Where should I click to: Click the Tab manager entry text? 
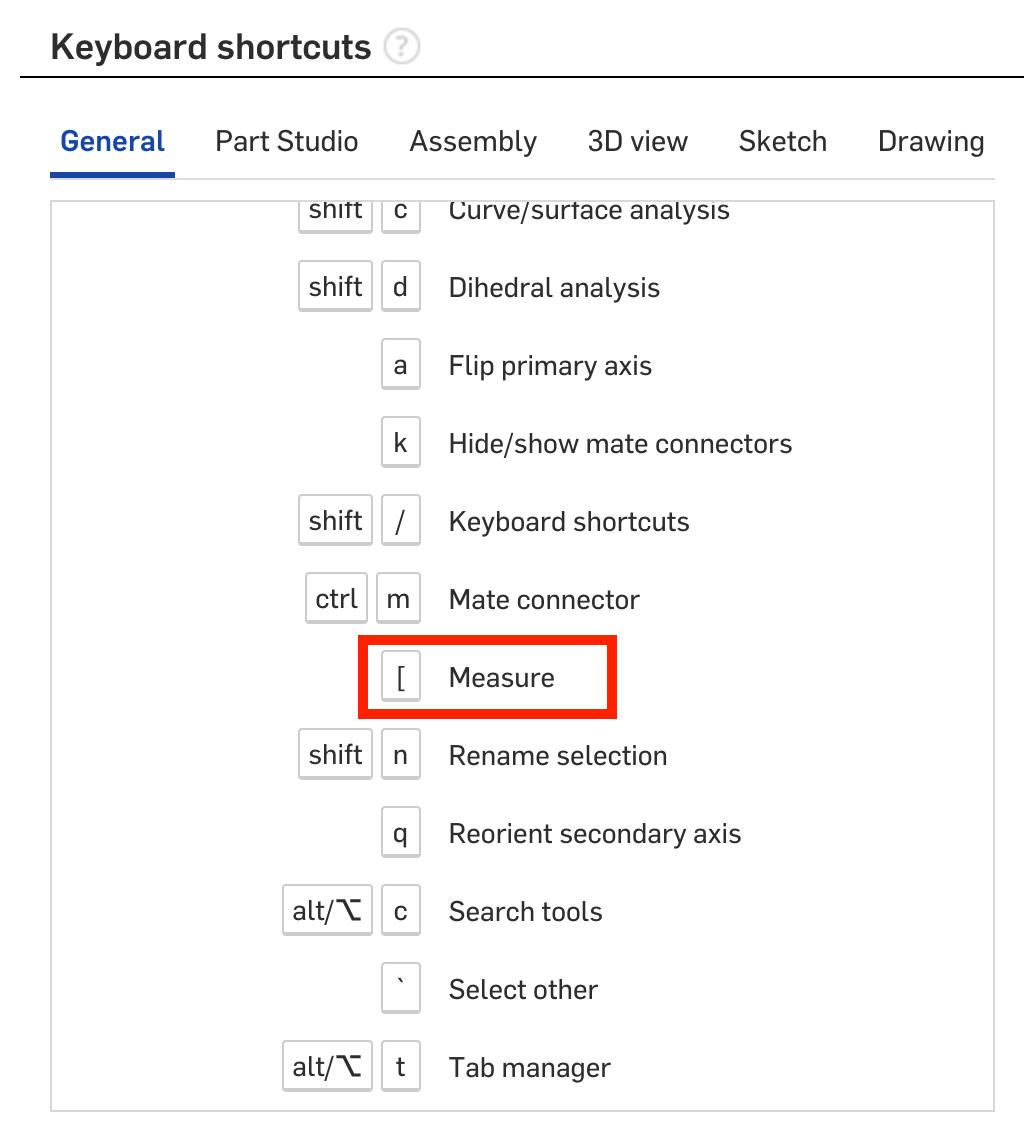529,1068
